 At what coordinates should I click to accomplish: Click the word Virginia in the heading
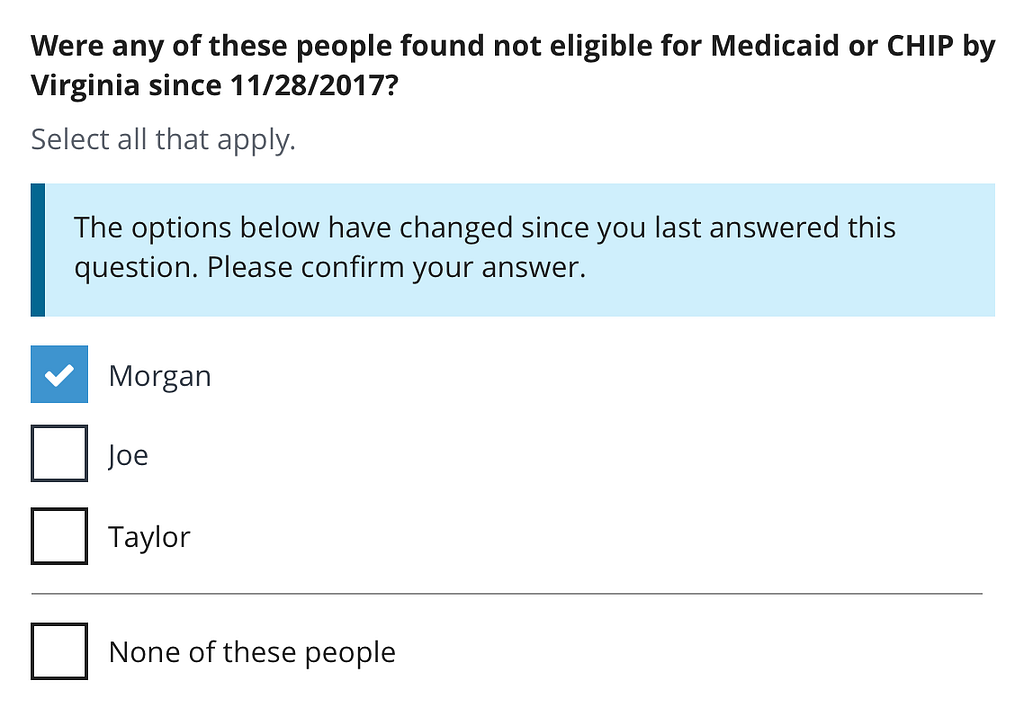point(85,86)
